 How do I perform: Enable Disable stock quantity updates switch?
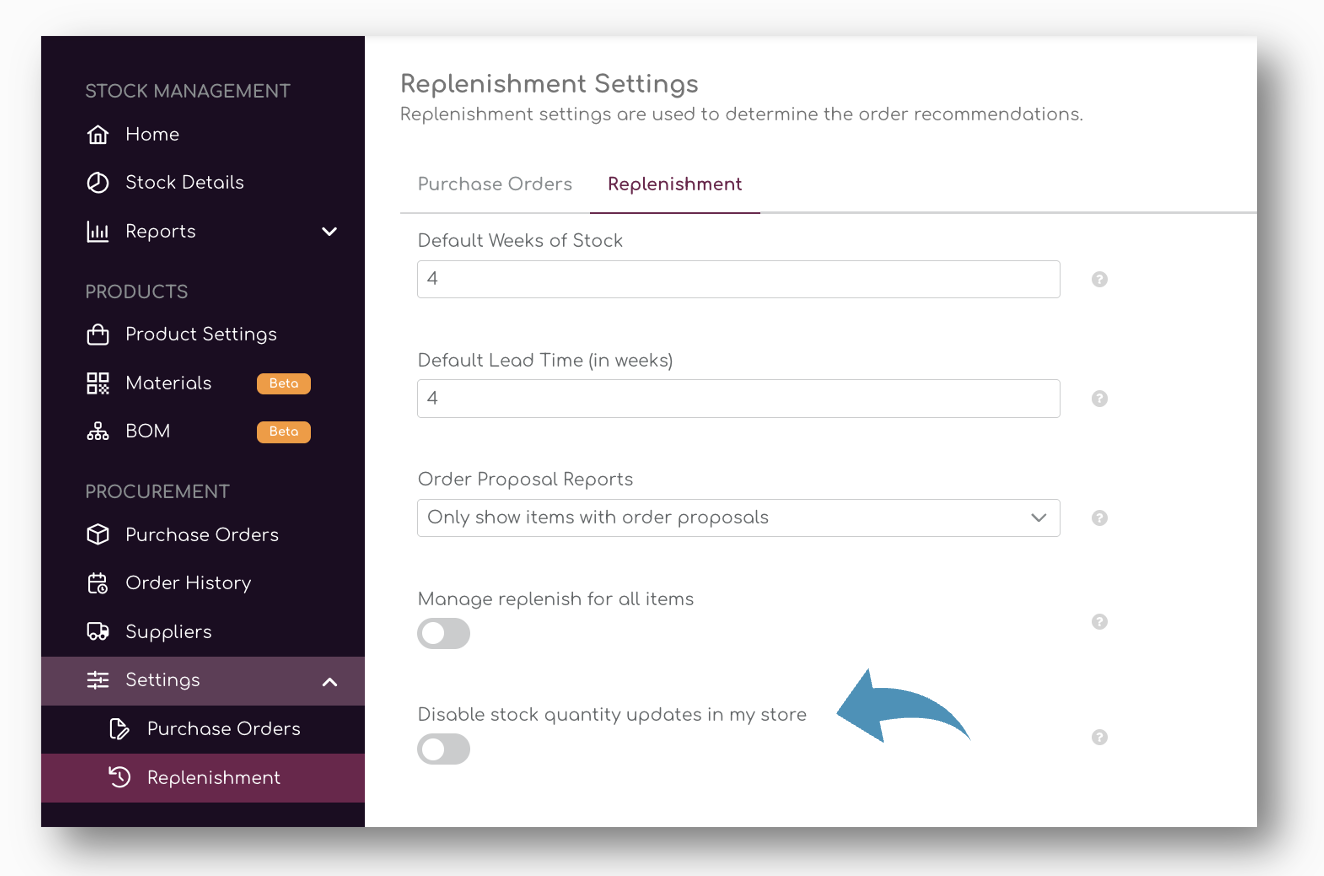443,749
